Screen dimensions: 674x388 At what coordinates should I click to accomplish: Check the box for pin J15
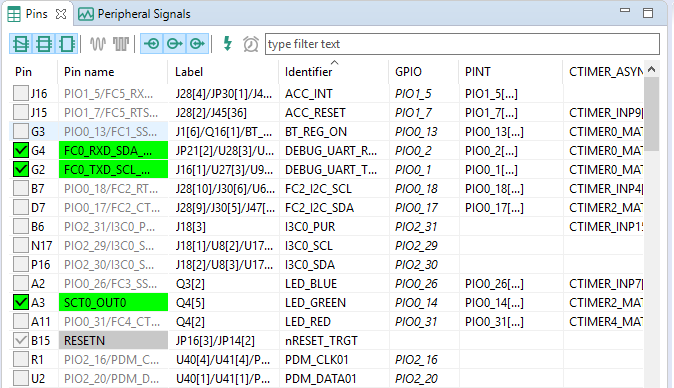(x=21, y=112)
